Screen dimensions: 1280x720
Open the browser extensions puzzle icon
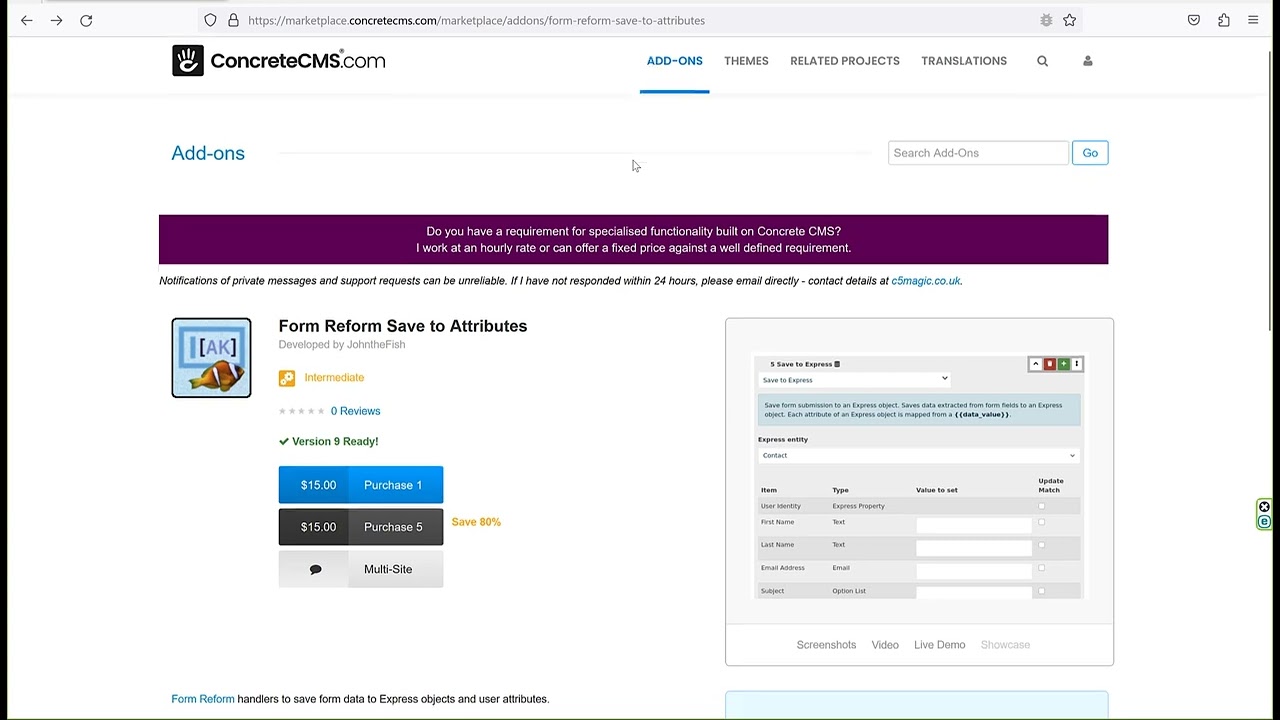1223,20
